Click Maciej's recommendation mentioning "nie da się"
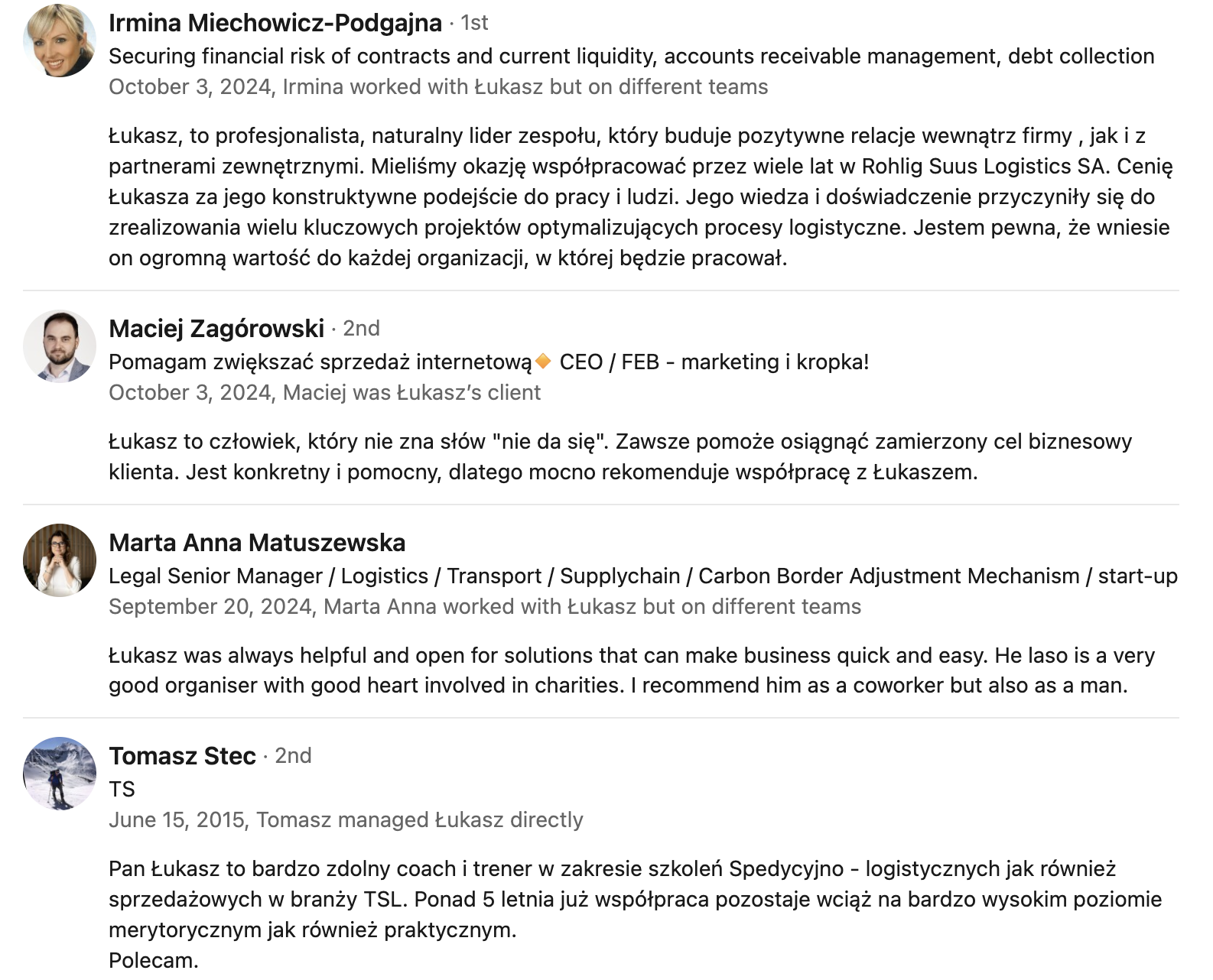The height and width of the screenshot is (980, 1213). coord(620,457)
